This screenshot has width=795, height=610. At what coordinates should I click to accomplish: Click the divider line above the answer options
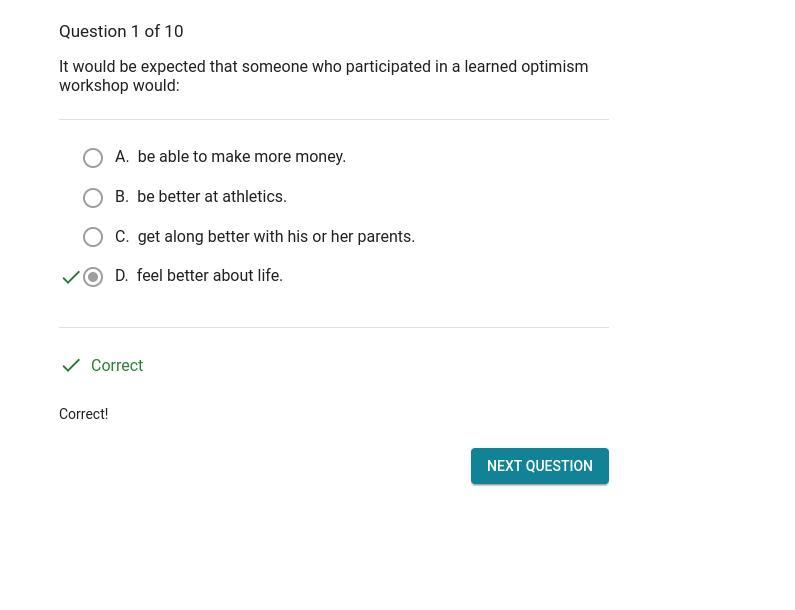(x=334, y=120)
